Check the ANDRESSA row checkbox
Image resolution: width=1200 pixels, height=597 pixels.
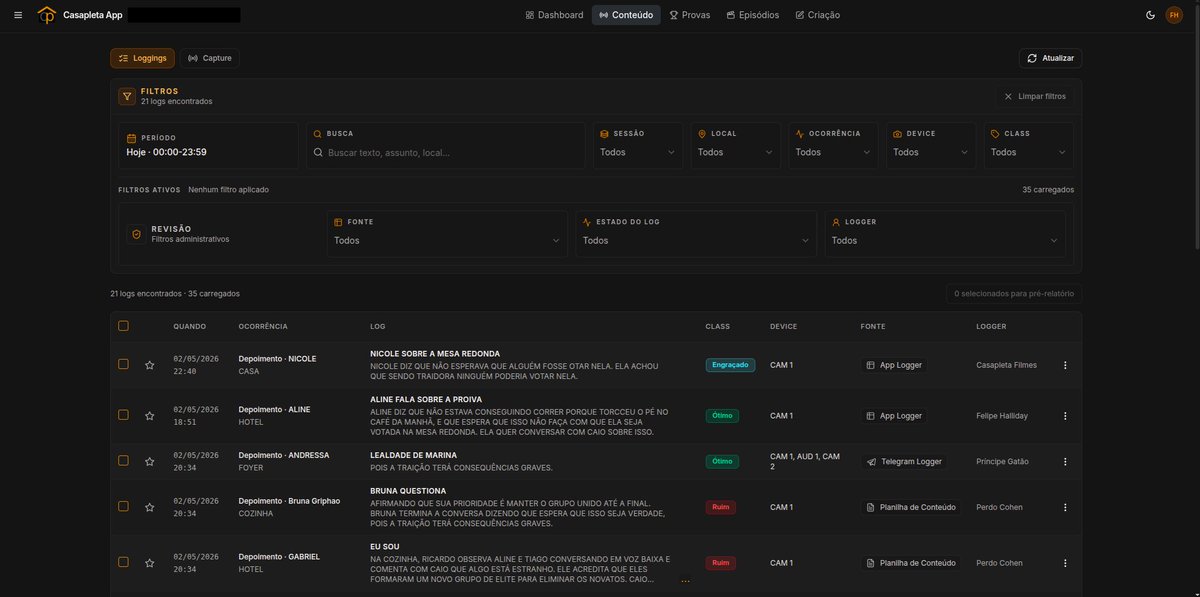coord(123,460)
